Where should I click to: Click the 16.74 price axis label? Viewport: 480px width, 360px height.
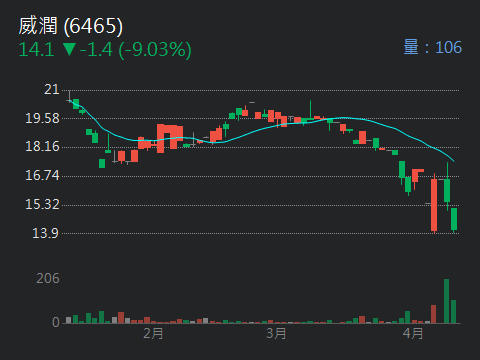point(42,175)
